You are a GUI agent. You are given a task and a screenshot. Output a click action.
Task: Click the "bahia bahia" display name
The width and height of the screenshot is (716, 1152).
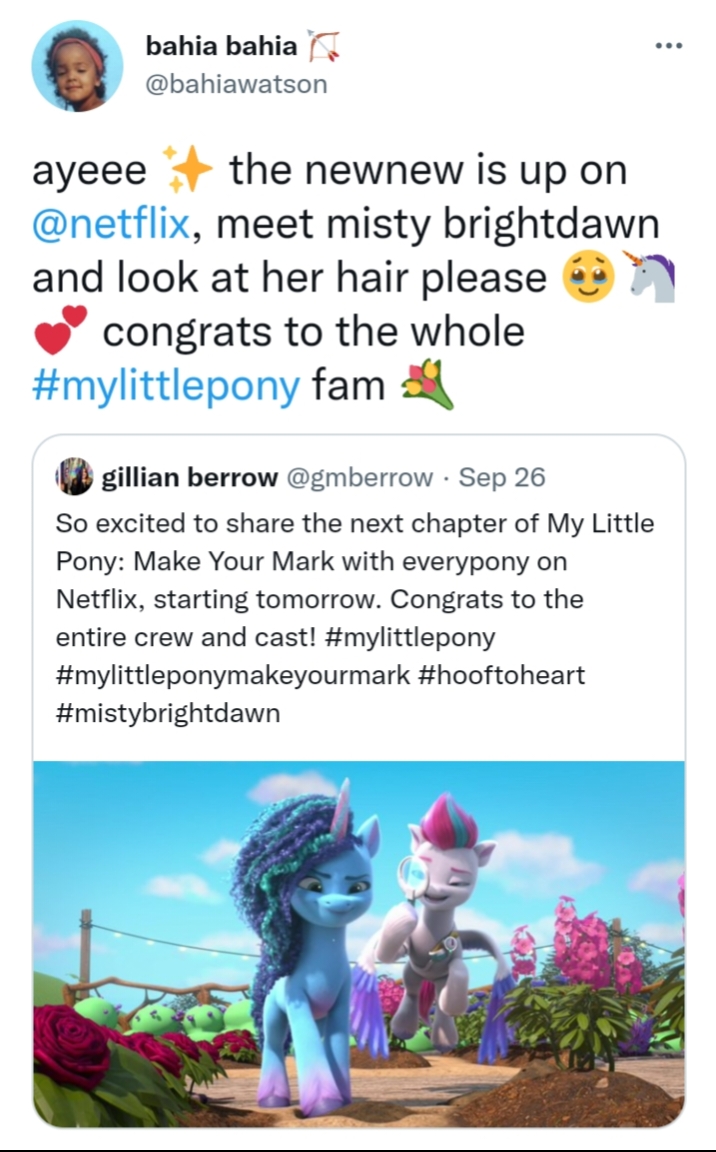(221, 46)
